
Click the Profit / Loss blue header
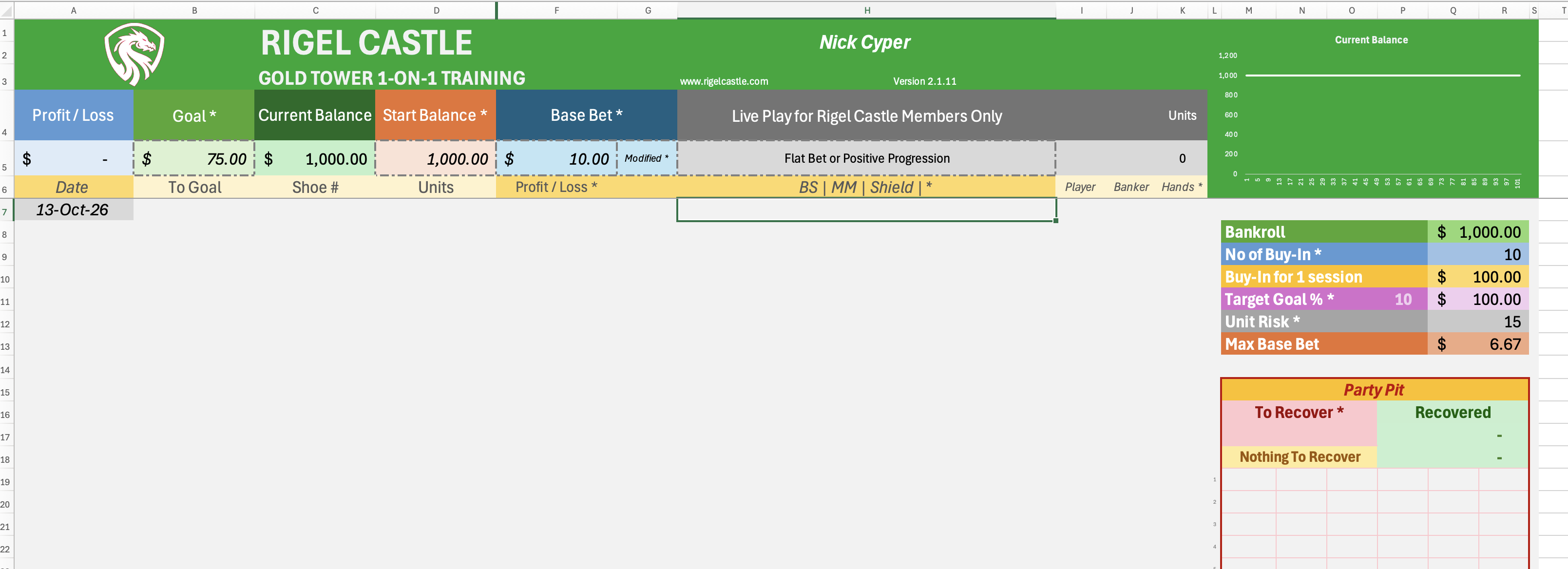click(x=73, y=115)
